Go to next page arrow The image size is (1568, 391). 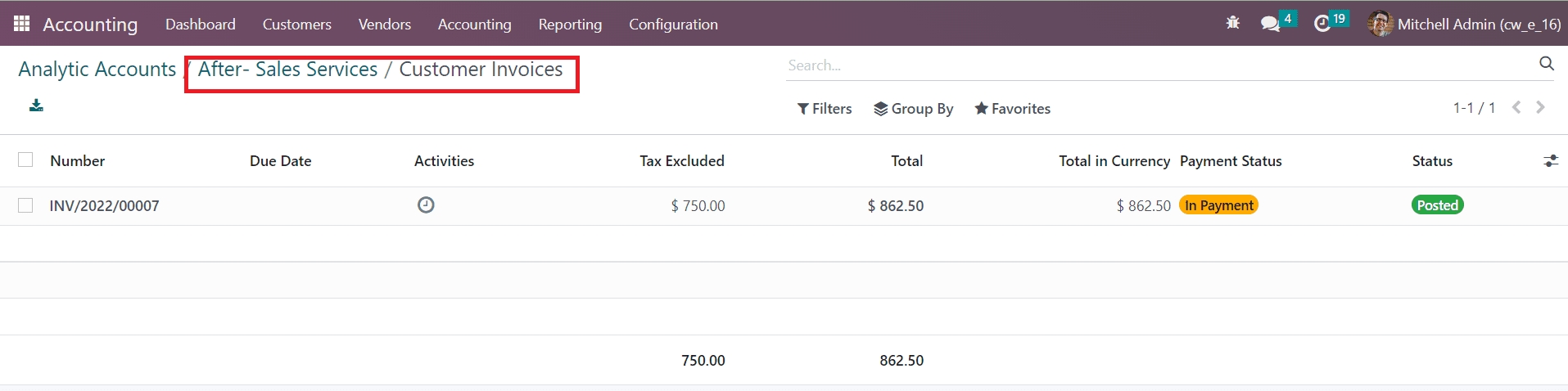pyautogui.click(x=1540, y=108)
